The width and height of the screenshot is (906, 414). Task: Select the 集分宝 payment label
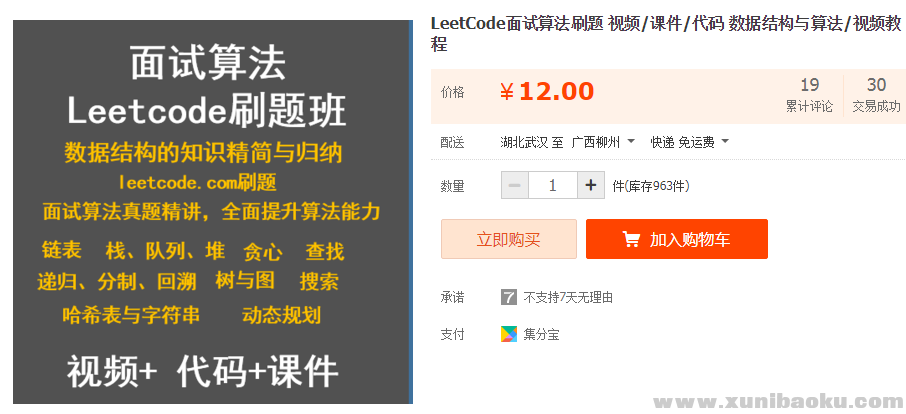click(x=541, y=334)
